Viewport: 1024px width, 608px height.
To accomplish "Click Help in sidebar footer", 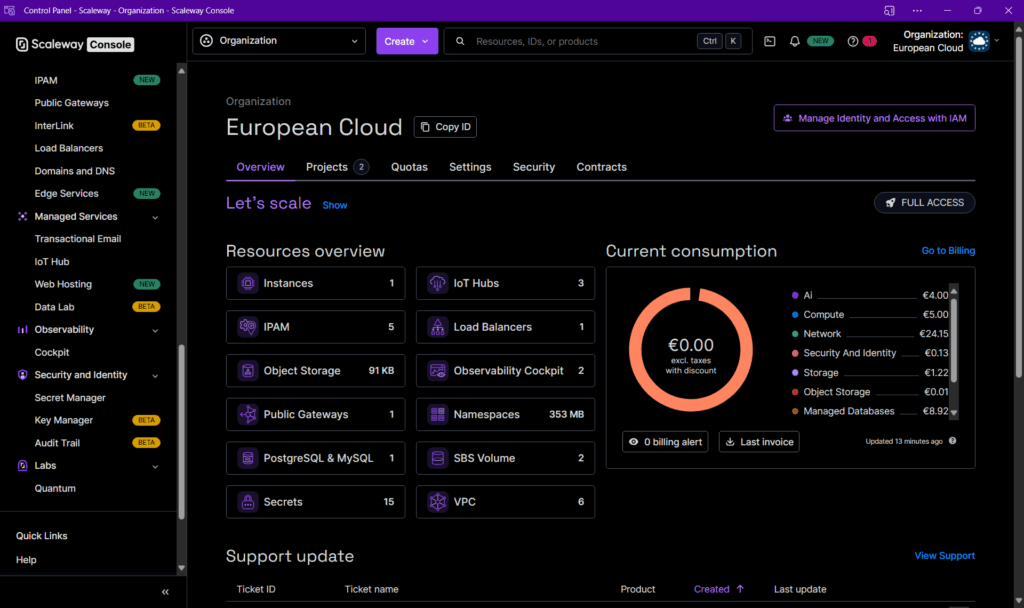I will pyautogui.click(x=26, y=560).
